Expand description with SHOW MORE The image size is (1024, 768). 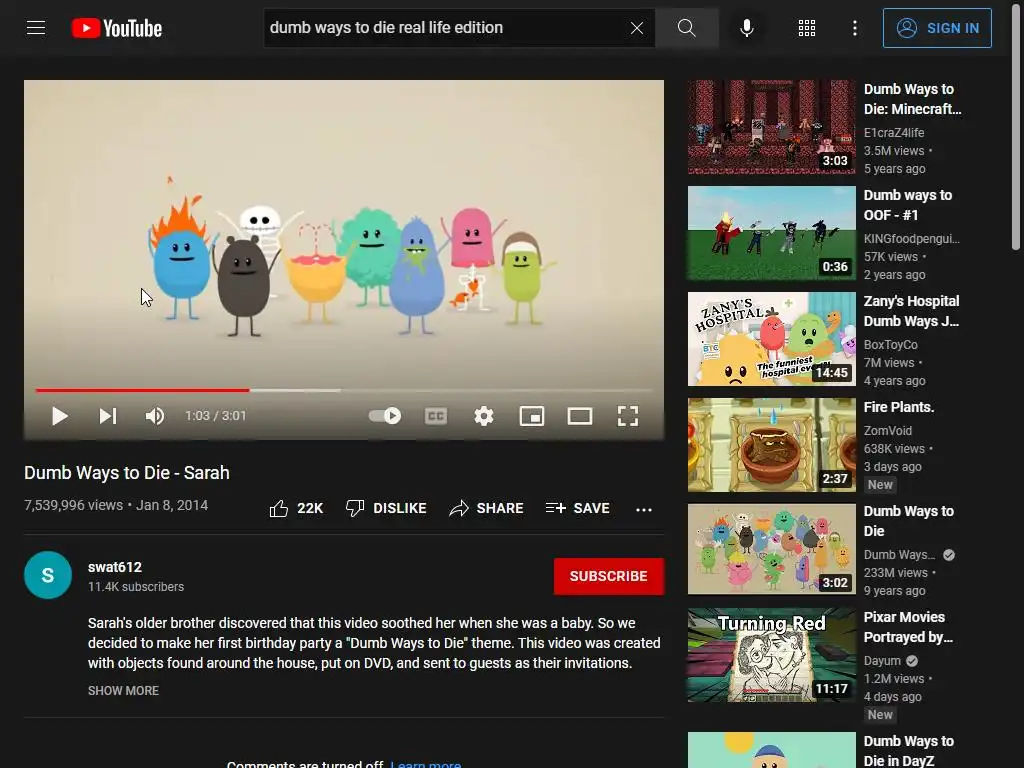pyautogui.click(x=123, y=690)
